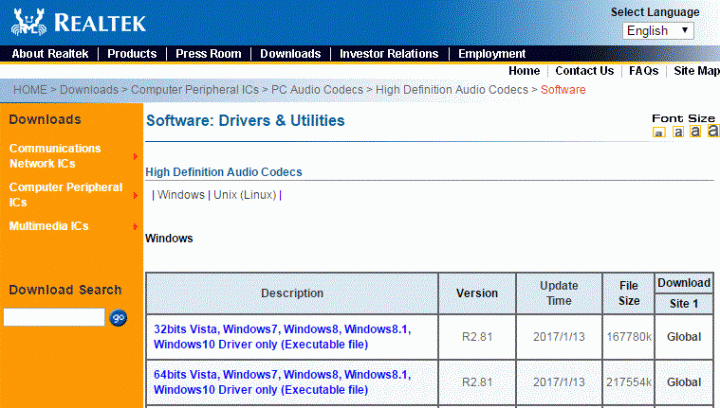Choose the largest font size icon
The height and width of the screenshot is (408, 720).
[713, 130]
